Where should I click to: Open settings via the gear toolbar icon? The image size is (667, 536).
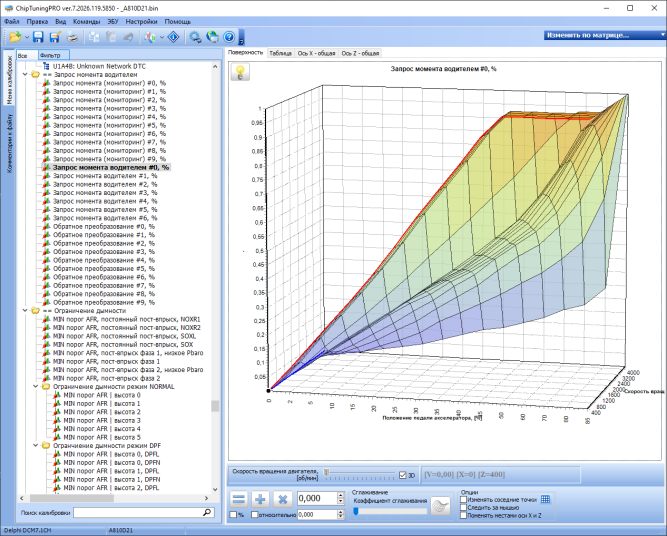click(195, 37)
